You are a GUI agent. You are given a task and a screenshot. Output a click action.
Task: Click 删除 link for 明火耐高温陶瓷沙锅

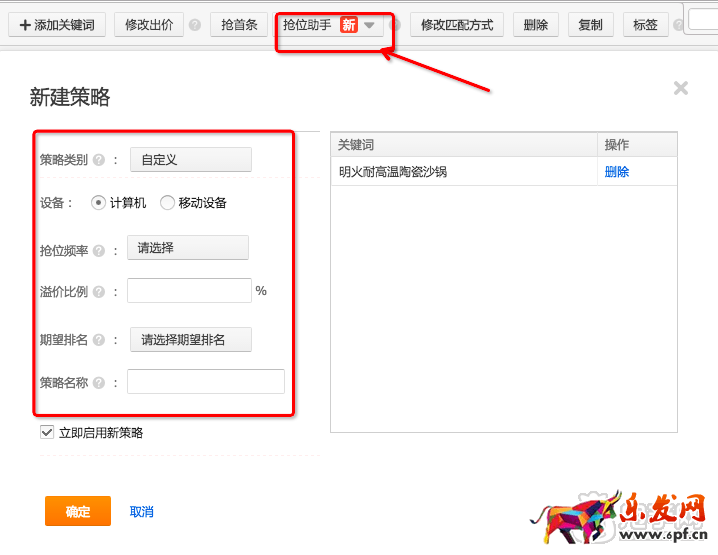pyautogui.click(x=617, y=172)
